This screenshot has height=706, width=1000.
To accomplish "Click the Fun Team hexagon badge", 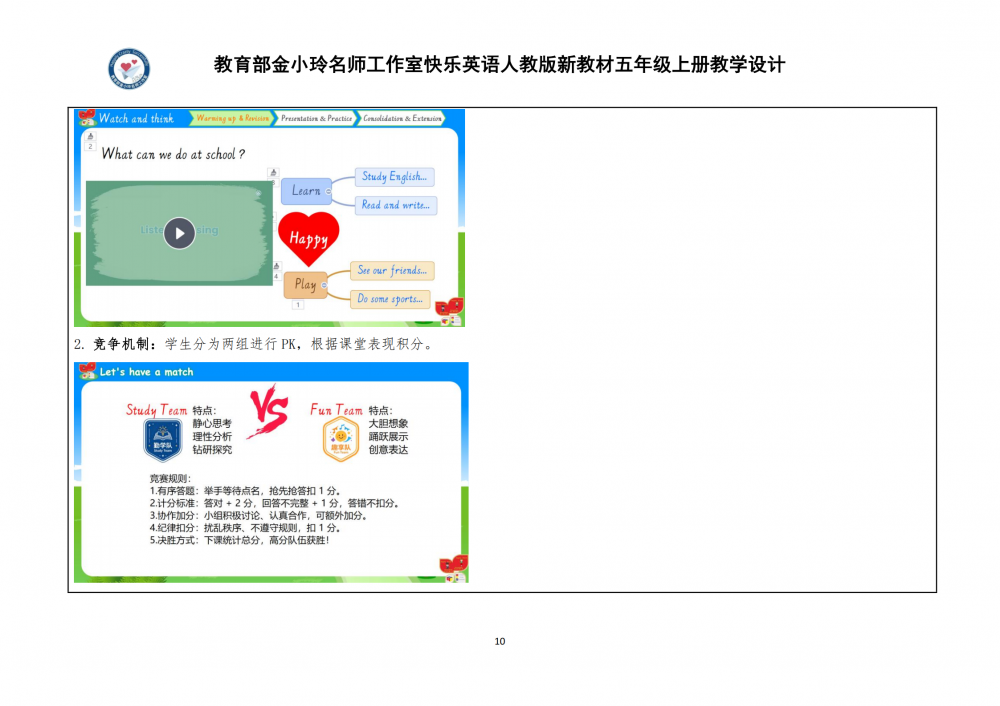I will pos(341,439).
